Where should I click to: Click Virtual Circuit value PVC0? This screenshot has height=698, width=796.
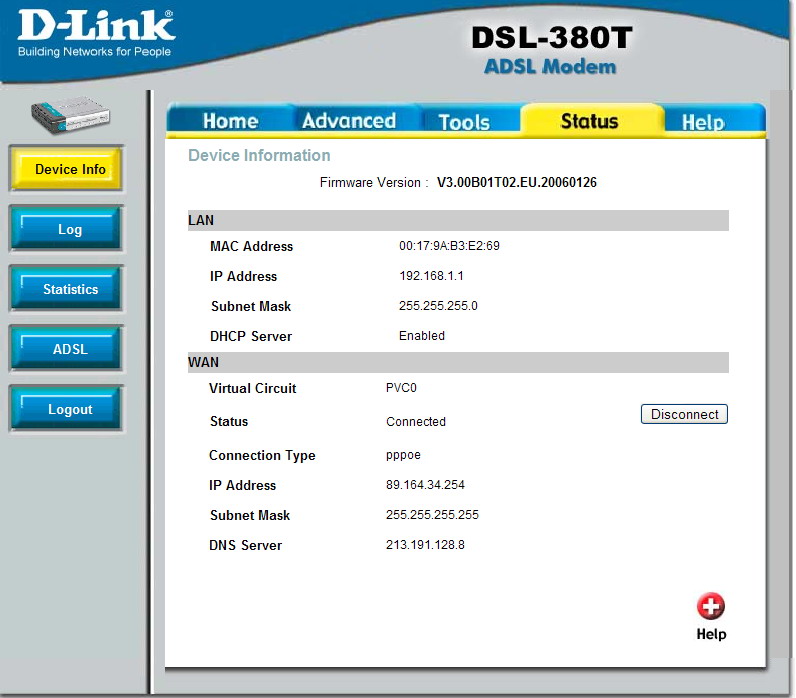(401, 388)
